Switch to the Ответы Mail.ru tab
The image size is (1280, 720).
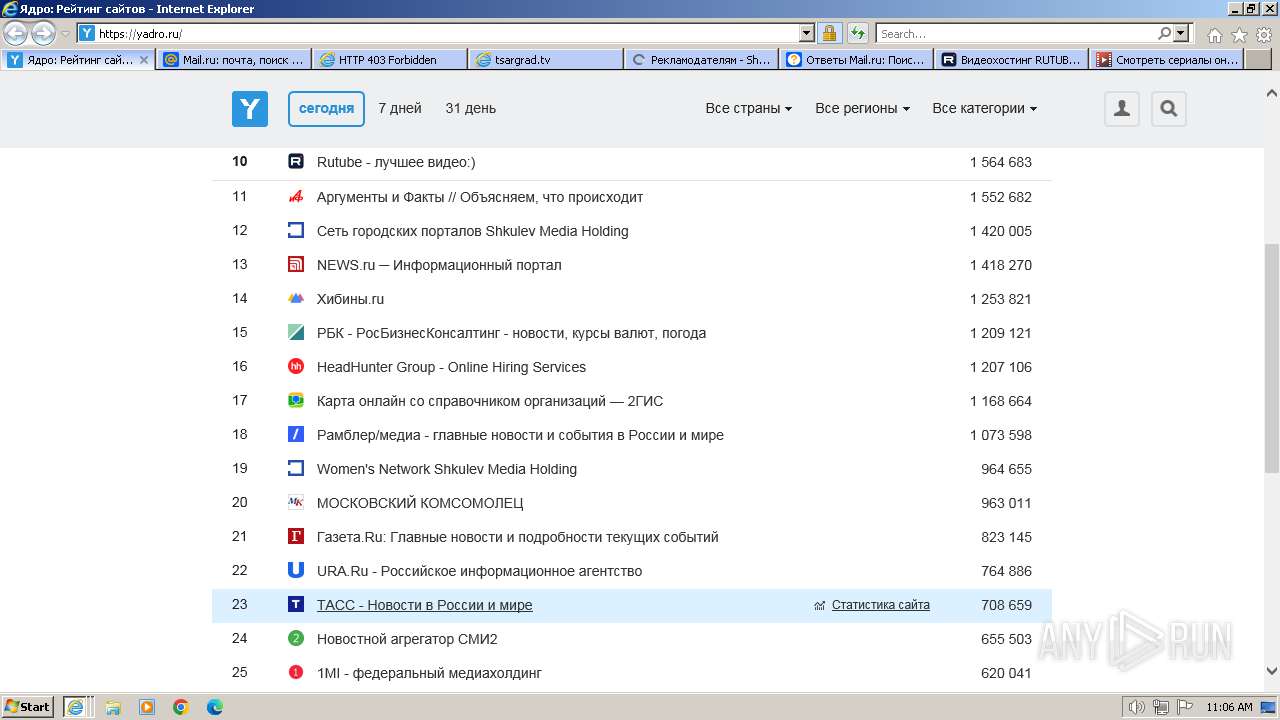click(856, 60)
